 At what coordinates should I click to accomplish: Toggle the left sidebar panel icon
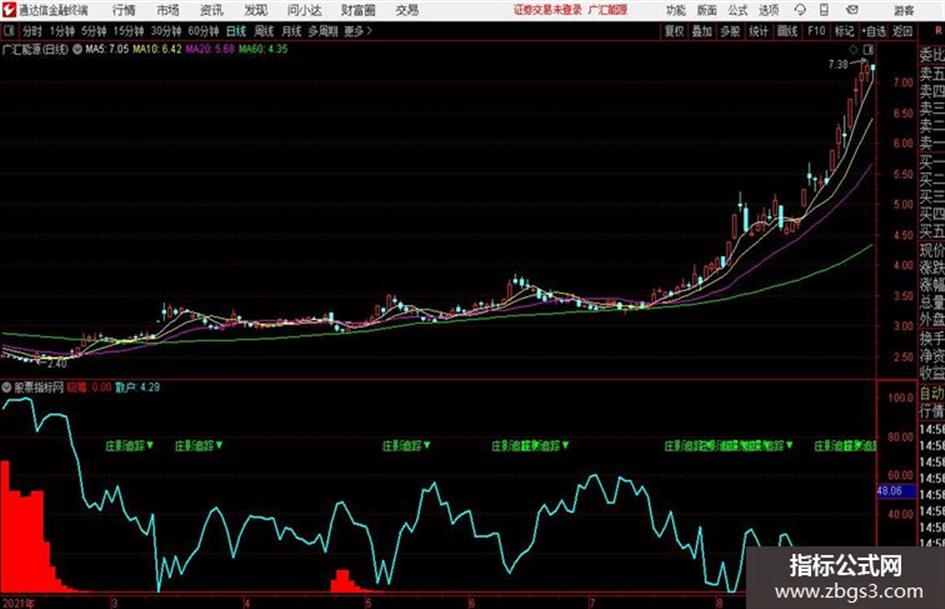[x=9, y=30]
